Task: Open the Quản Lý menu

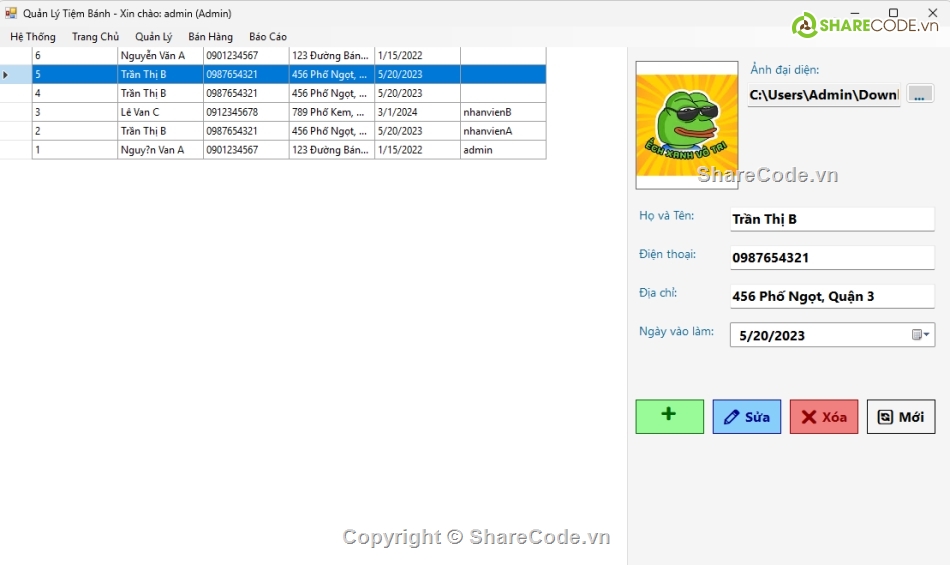Action: point(153,37)
